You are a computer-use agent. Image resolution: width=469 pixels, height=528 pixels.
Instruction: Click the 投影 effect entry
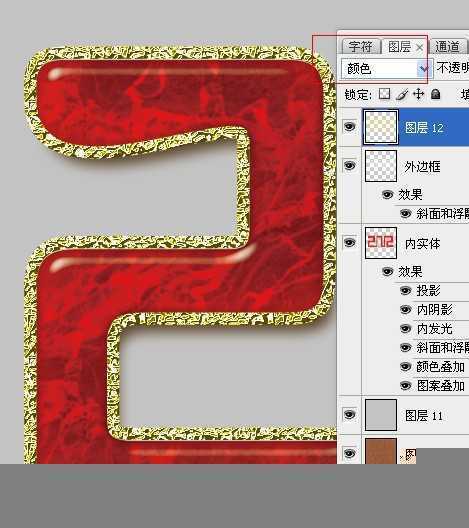(428, 290)
